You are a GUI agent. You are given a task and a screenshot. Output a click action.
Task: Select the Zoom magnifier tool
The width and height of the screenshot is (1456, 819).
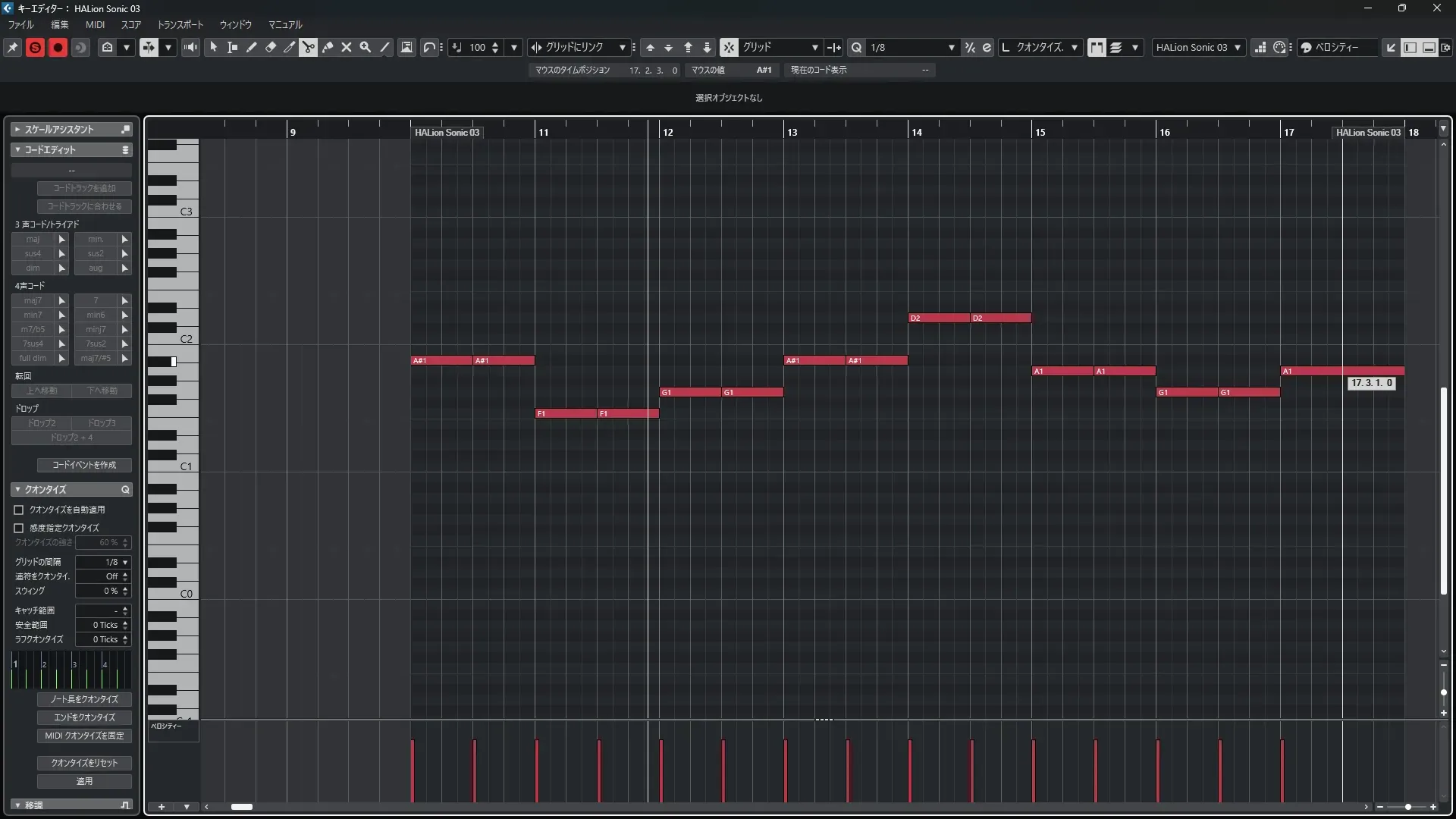tap(366, 47)
